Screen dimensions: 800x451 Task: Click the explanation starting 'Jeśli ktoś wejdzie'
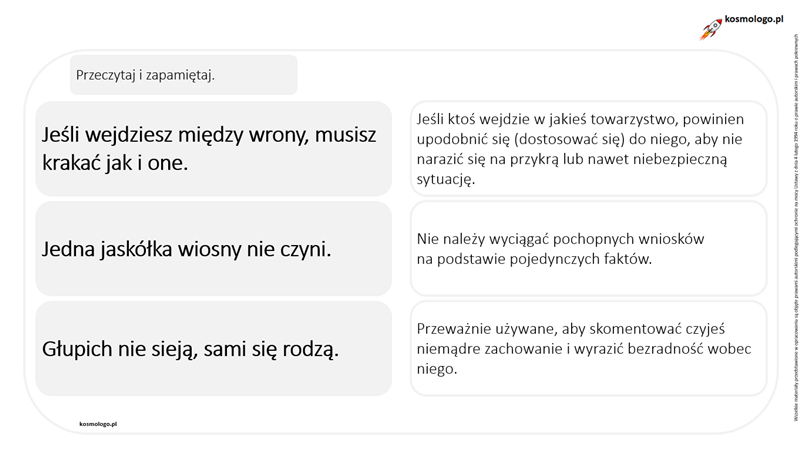coord(588,148)
